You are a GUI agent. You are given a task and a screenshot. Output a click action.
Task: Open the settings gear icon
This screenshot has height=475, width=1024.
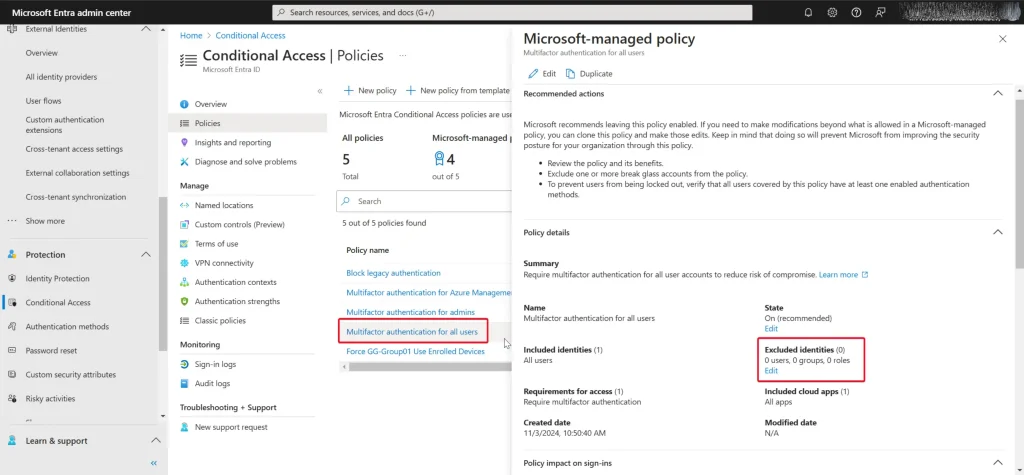pyautogui.click(x=832, y=12)
